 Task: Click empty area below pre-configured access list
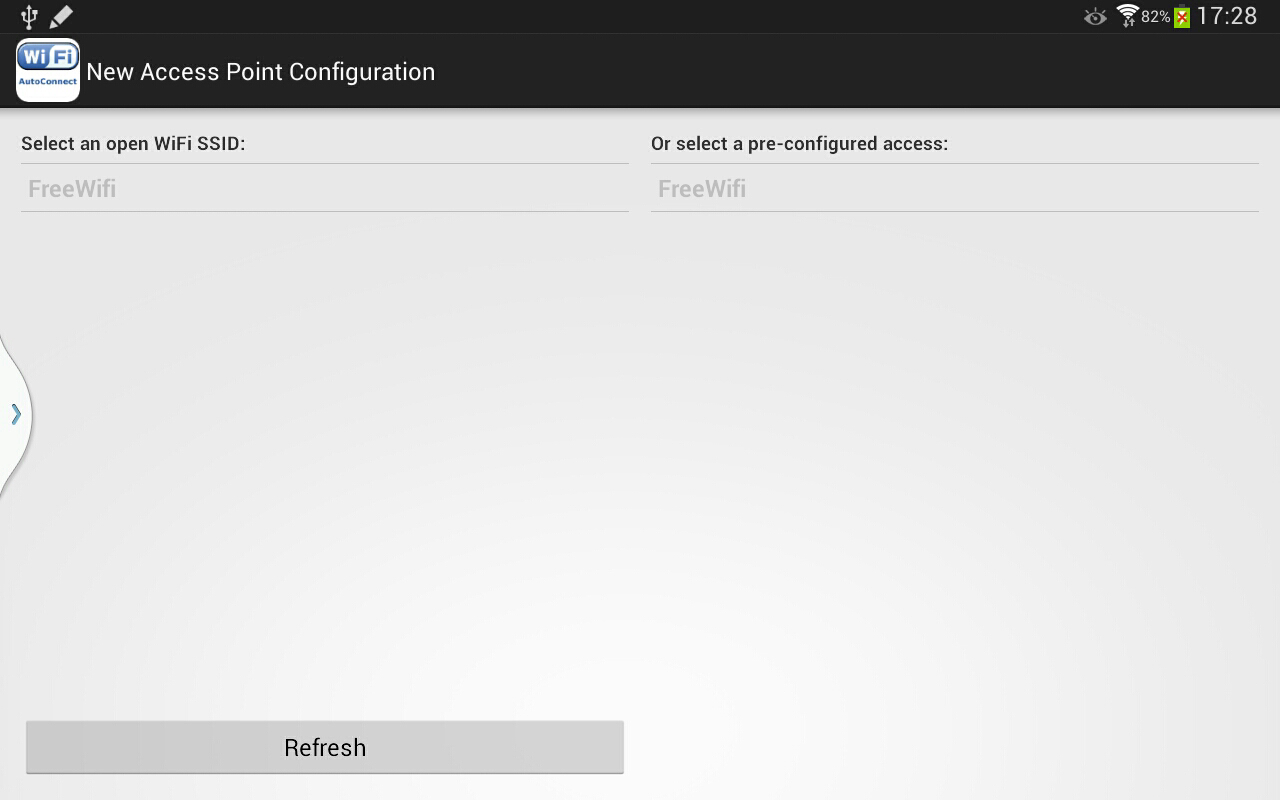tap(954, 450)
